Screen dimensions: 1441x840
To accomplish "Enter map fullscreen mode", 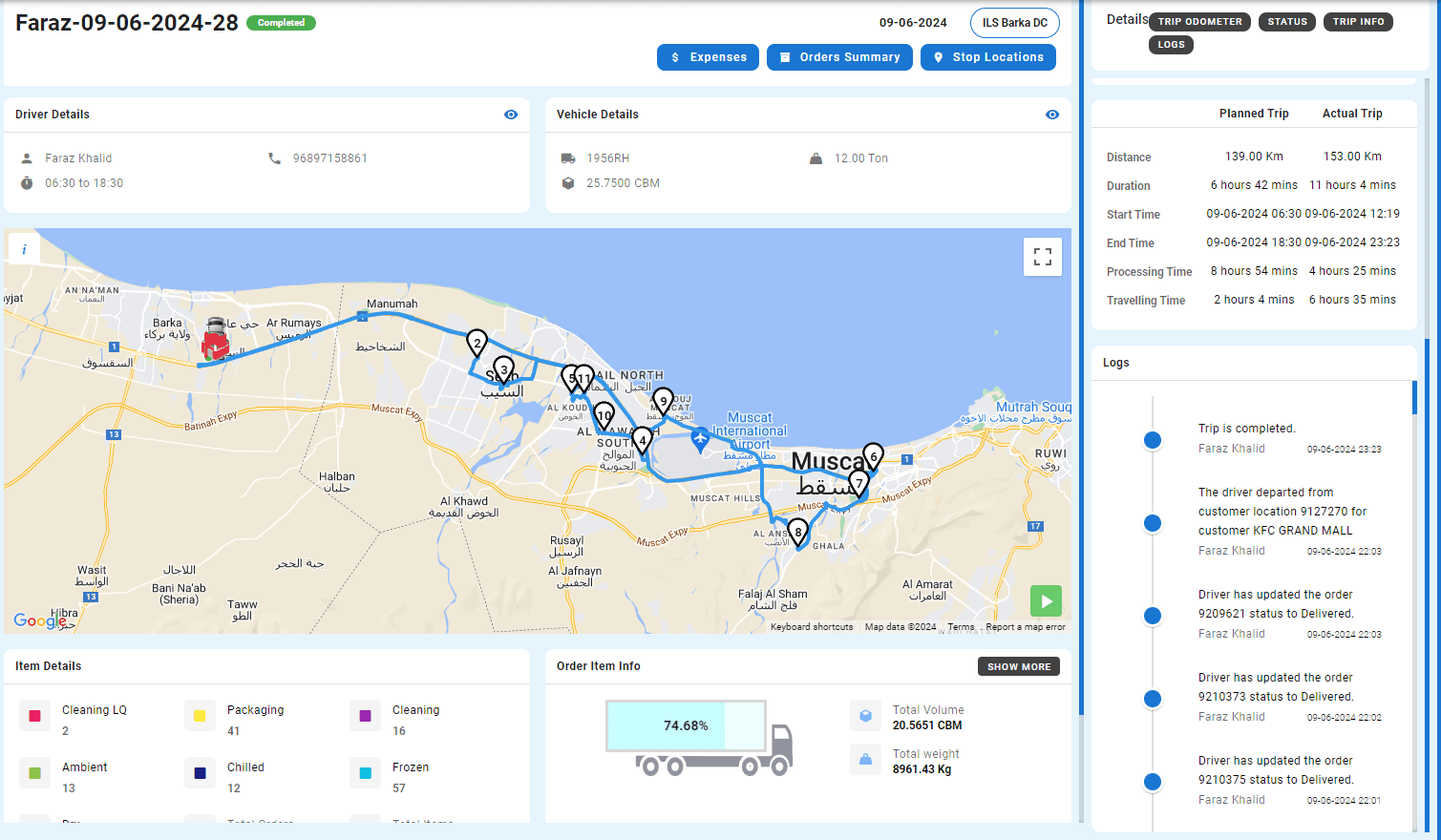I will (1043, 257).
